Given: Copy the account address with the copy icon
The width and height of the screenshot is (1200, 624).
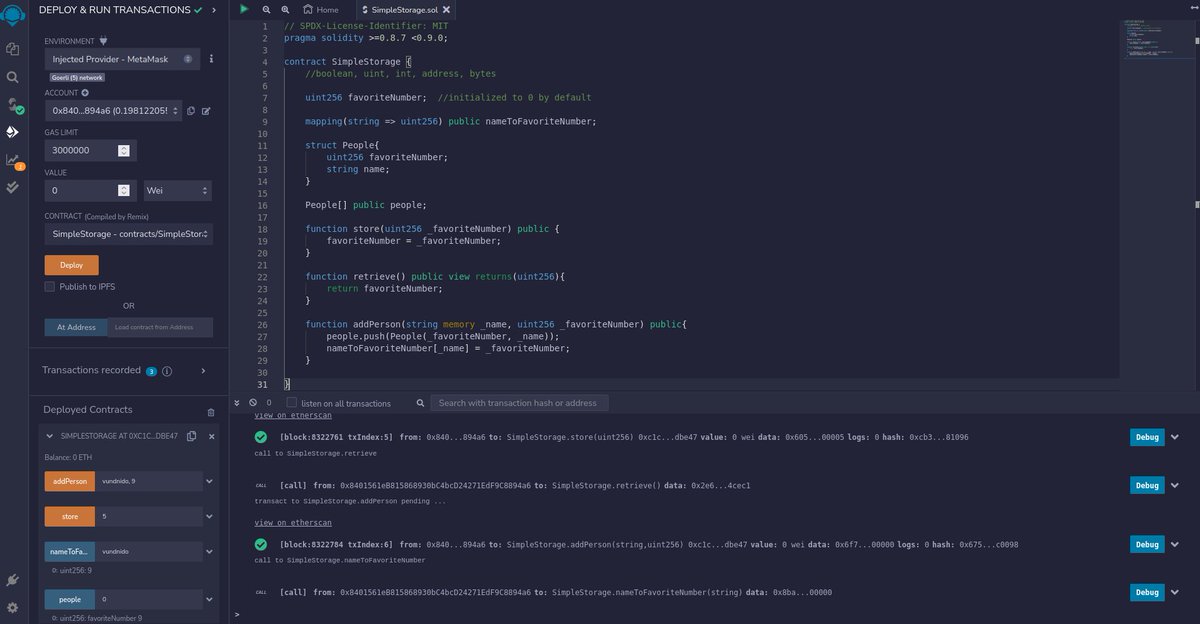Looking at the screenshot, I should (x=191, y=111).
